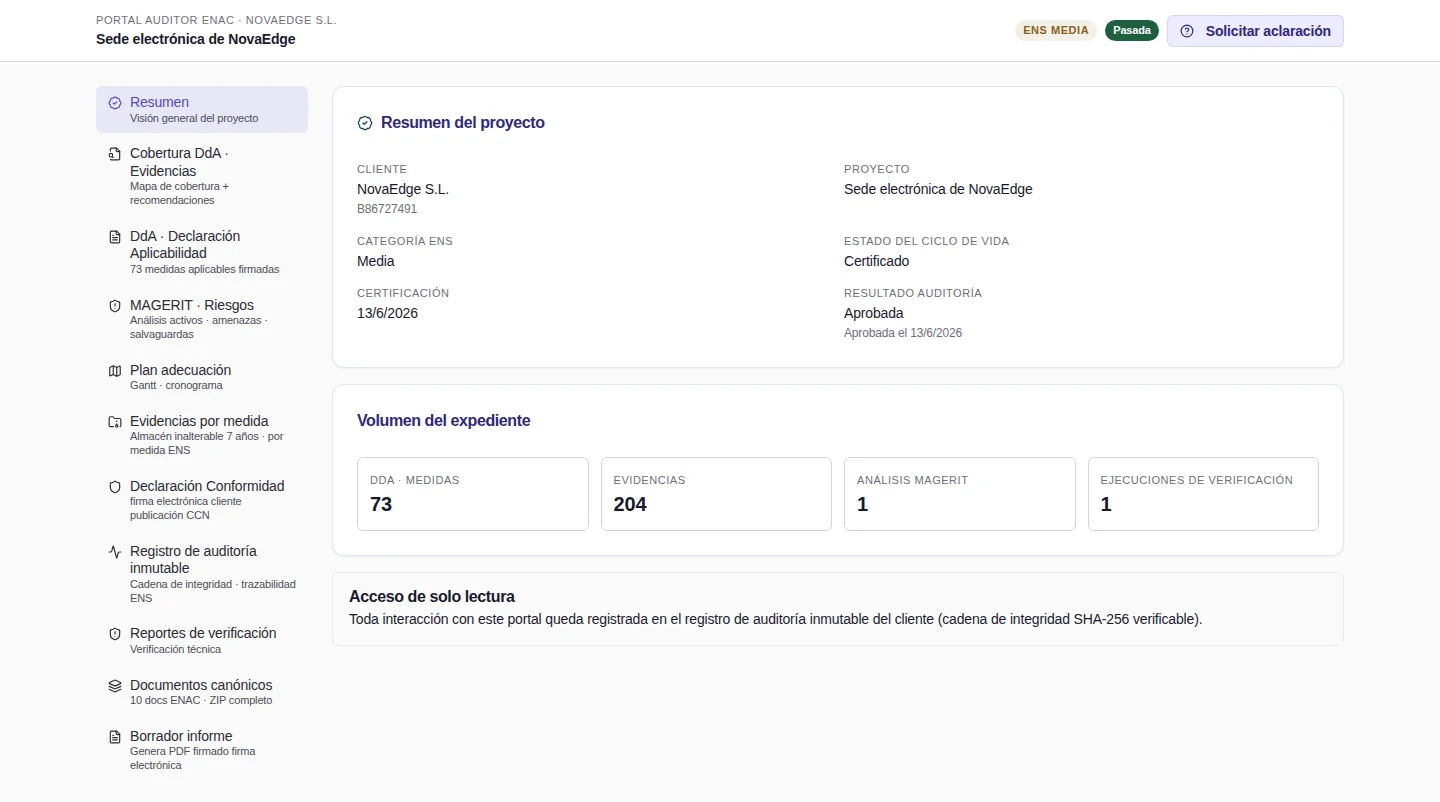Image resolution: width=1440 pixels, height=802 pixels.
Task: Click the text Aprobada el 13/6/2026
Action: click(903, 333)
